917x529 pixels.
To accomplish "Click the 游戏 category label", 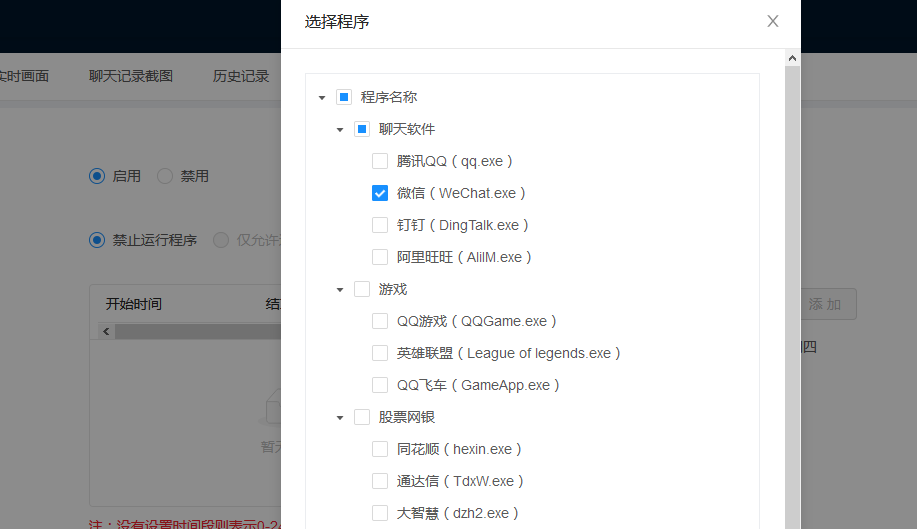I will (x=392, y=289).
